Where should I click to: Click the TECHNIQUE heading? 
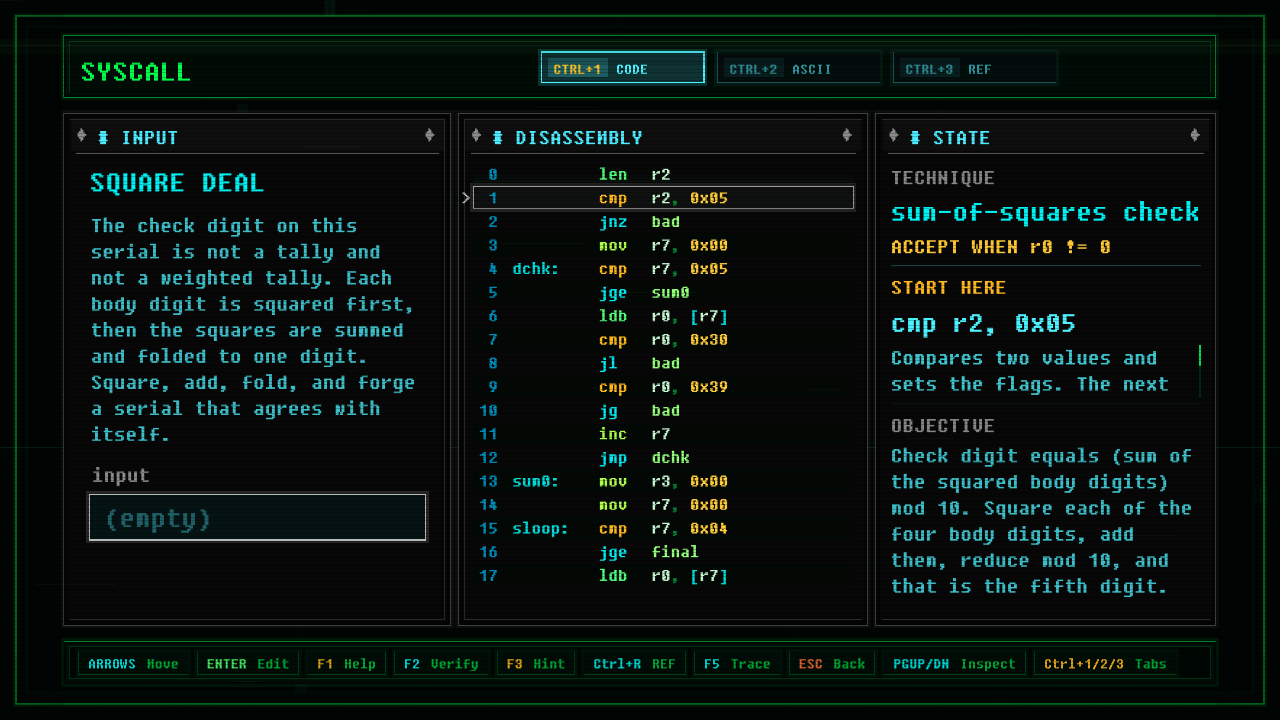coord(942,178)
